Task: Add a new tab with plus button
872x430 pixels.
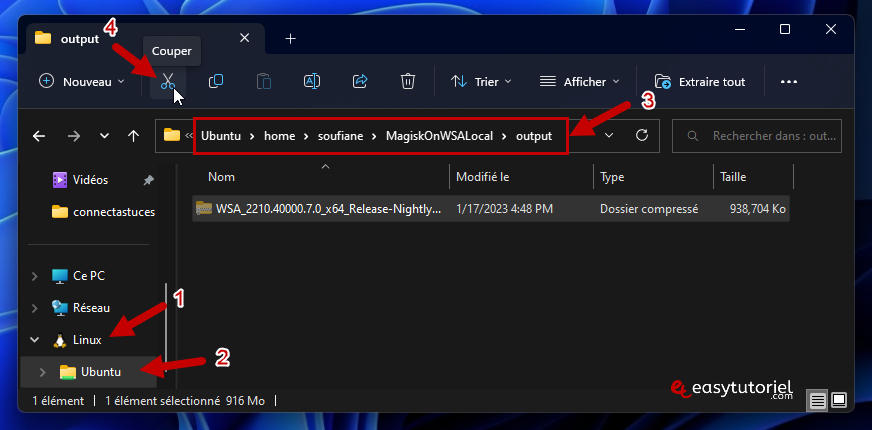Action: 290,38
